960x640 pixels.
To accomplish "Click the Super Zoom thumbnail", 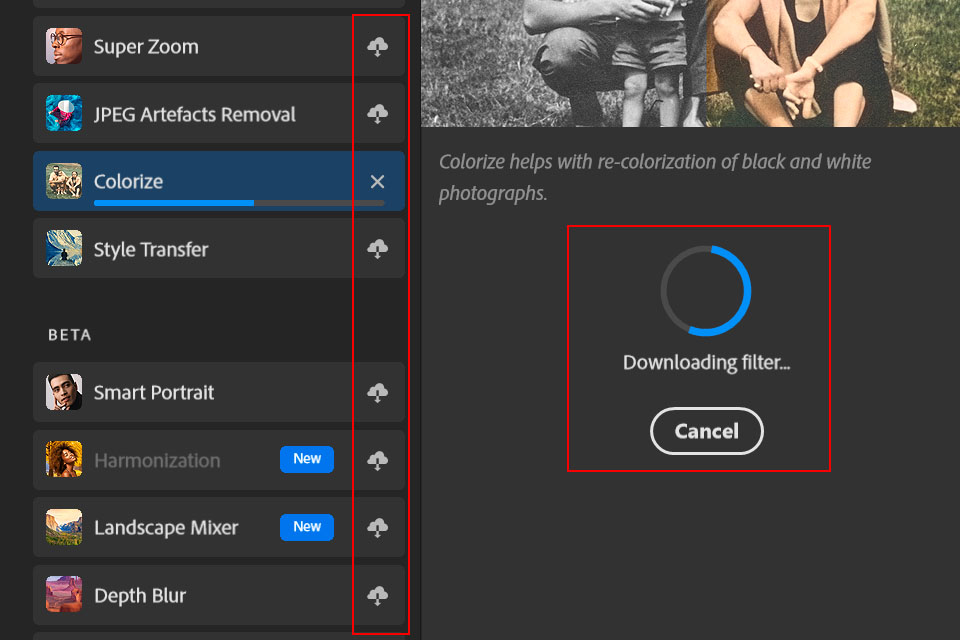I will [x=64, y=46].
